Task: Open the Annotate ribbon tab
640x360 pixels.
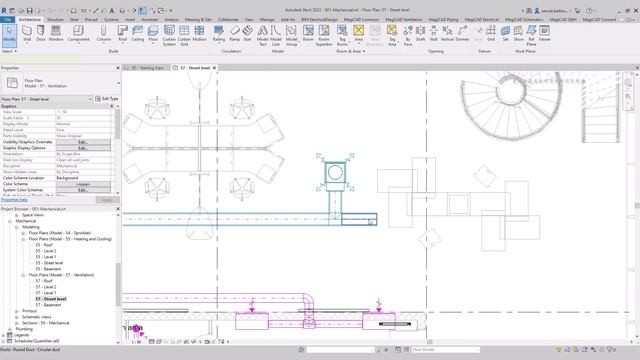Action: point(150,19)
